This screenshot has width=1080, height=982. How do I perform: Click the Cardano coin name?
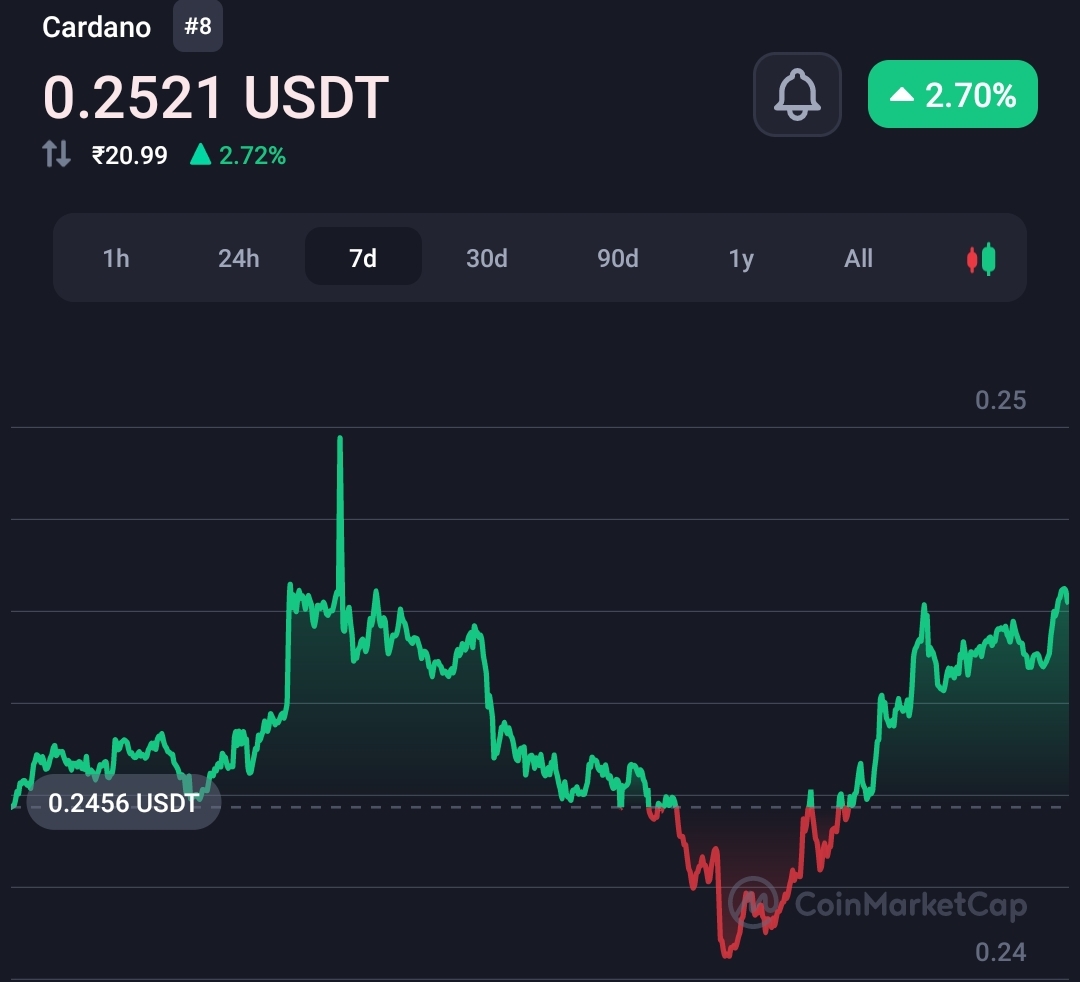(96, 28)
